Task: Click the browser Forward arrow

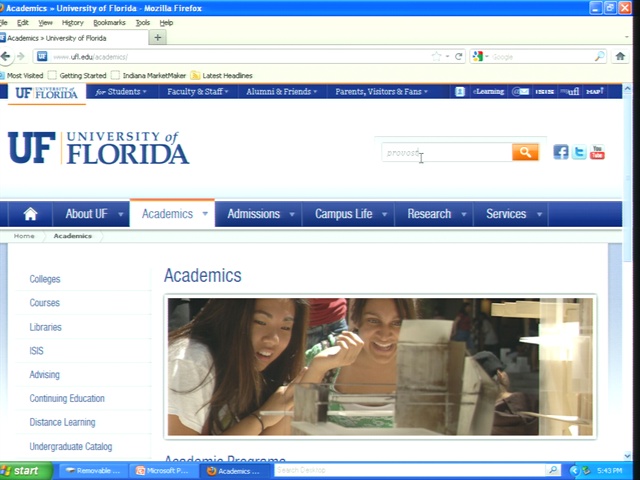Action: [x=21, y=56]
